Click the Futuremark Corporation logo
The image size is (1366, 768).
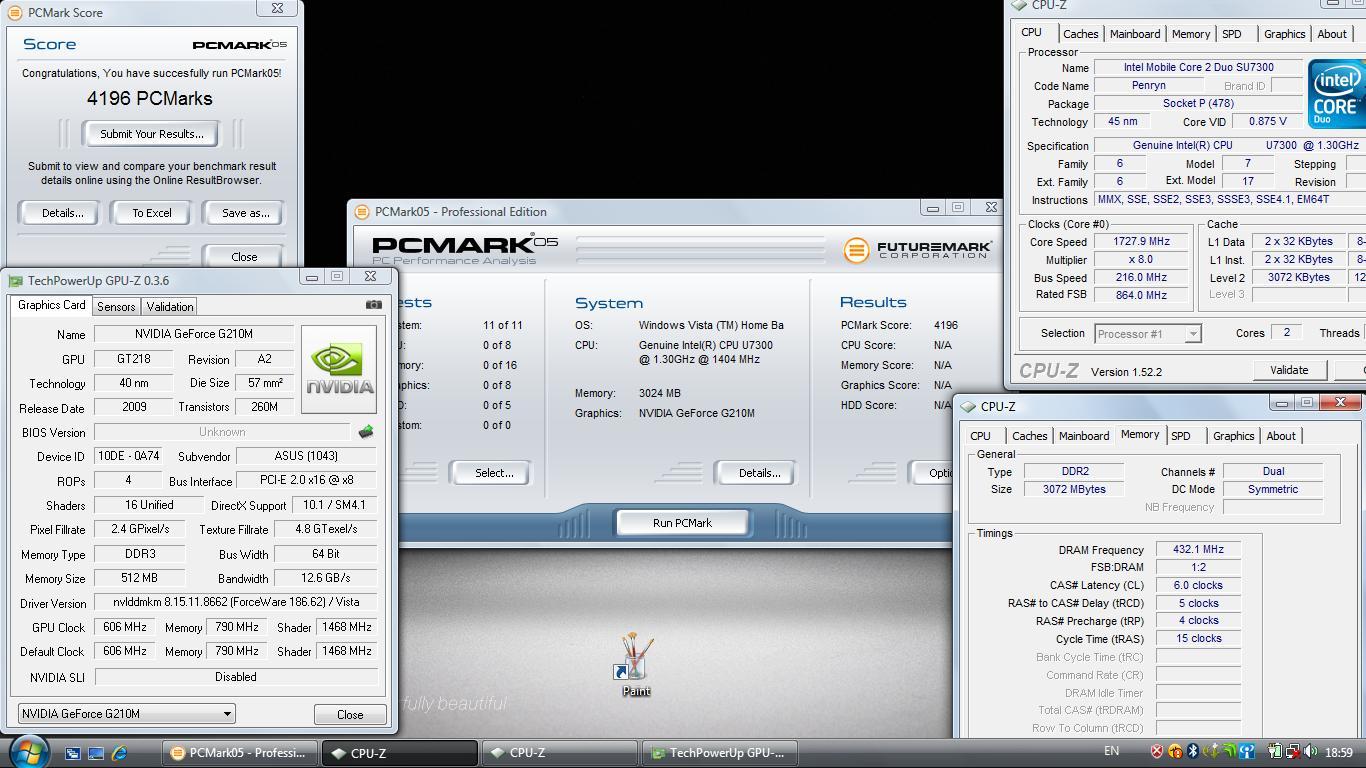point(918,249)
